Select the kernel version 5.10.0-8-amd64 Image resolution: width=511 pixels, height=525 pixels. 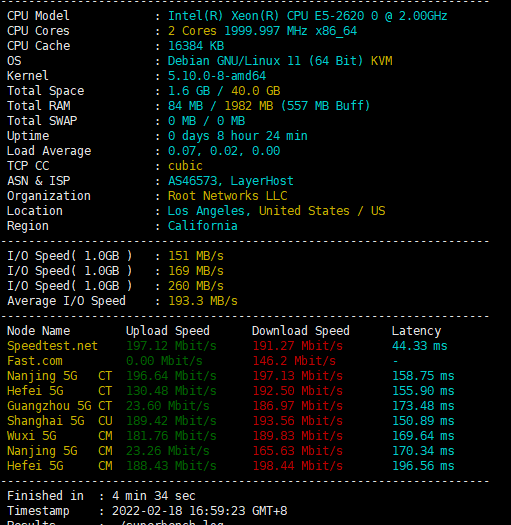217,76
